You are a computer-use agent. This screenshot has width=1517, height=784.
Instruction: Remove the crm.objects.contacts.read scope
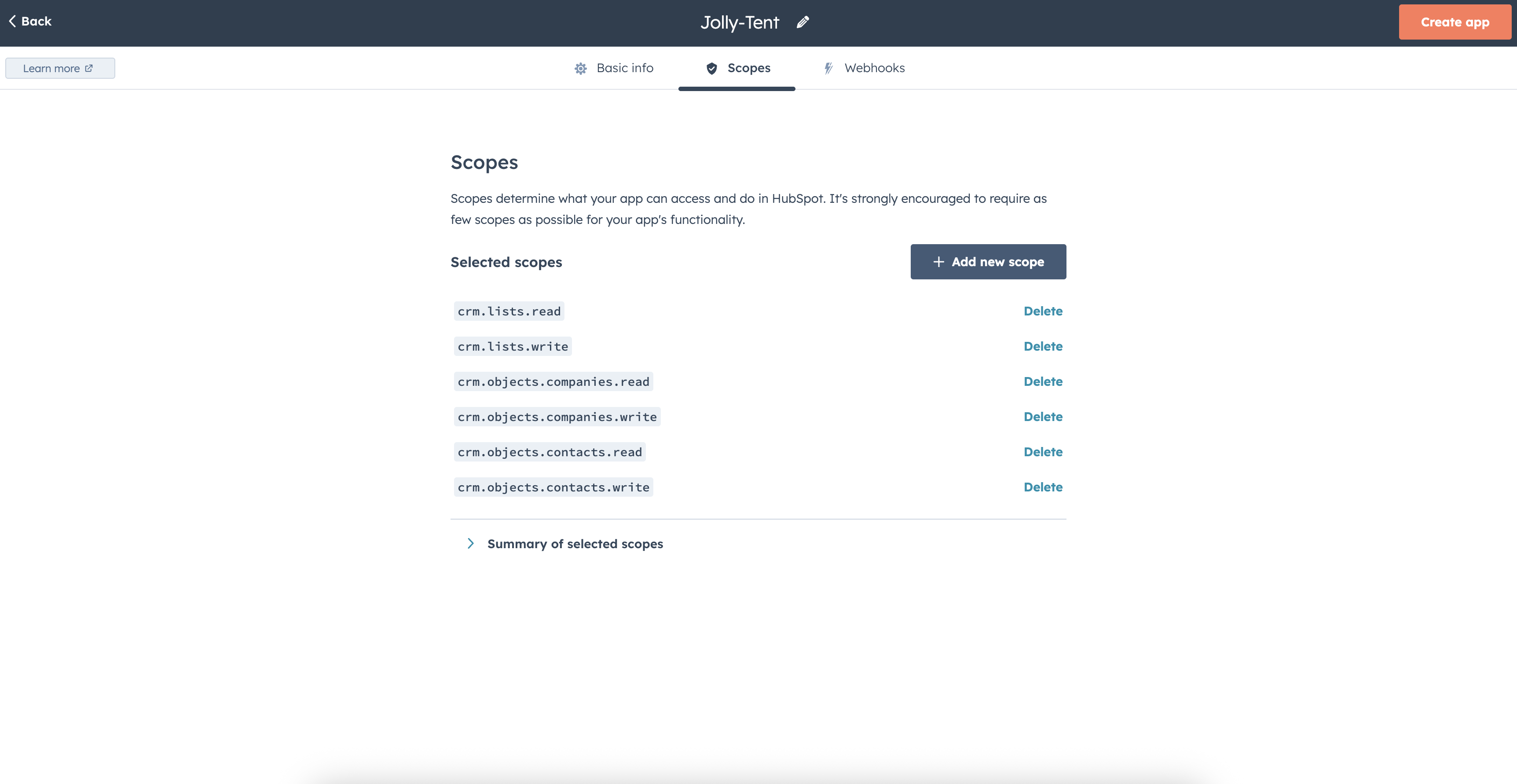1042,452
